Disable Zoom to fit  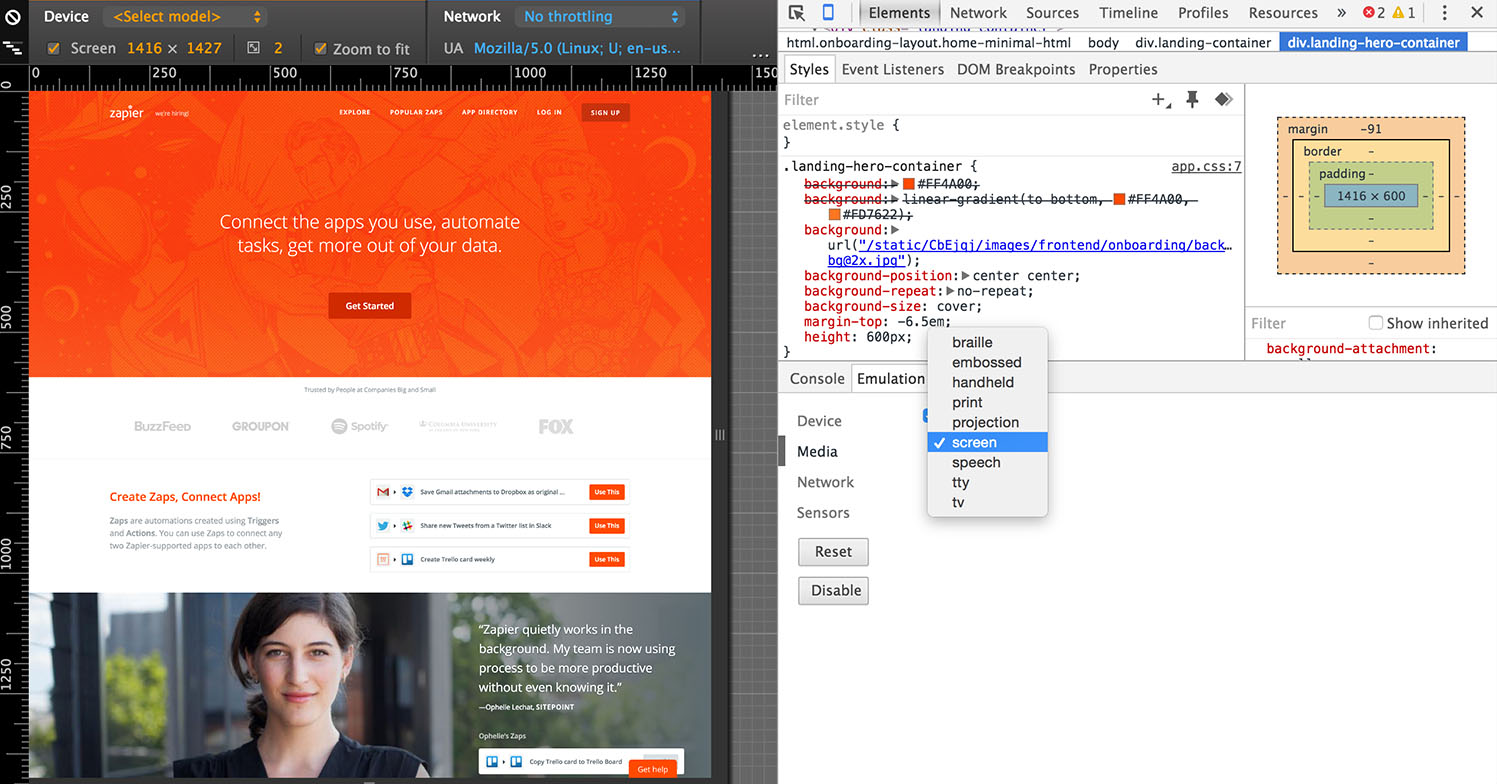(x=322, y=47)
